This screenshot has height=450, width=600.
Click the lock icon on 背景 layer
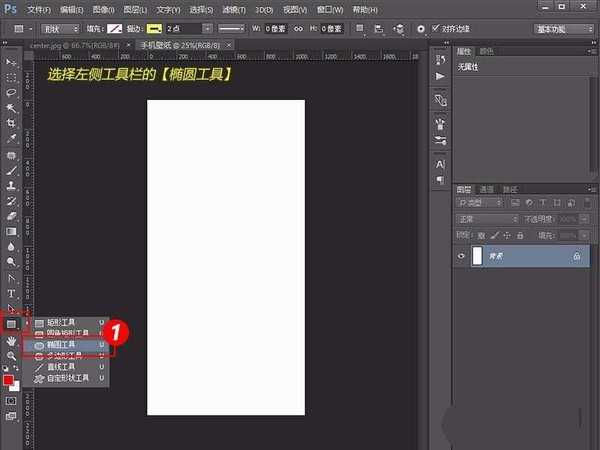coord(577,257)
